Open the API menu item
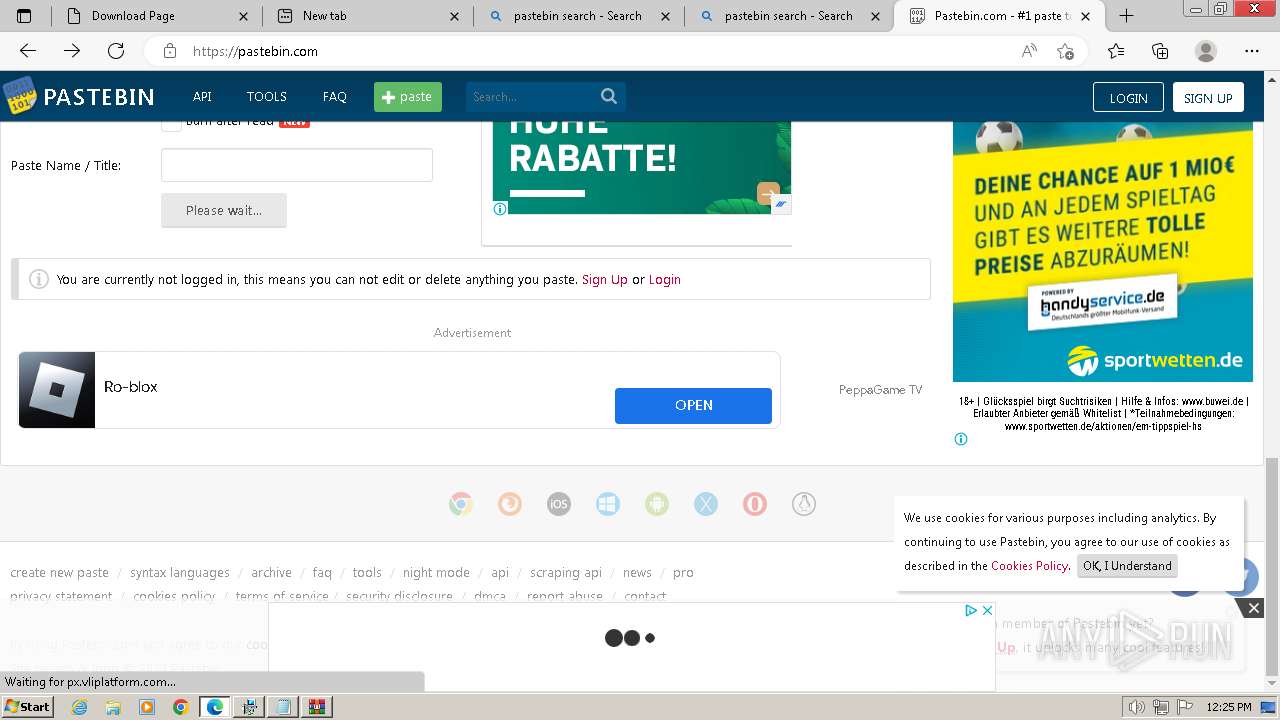 (x=202, y=97)
